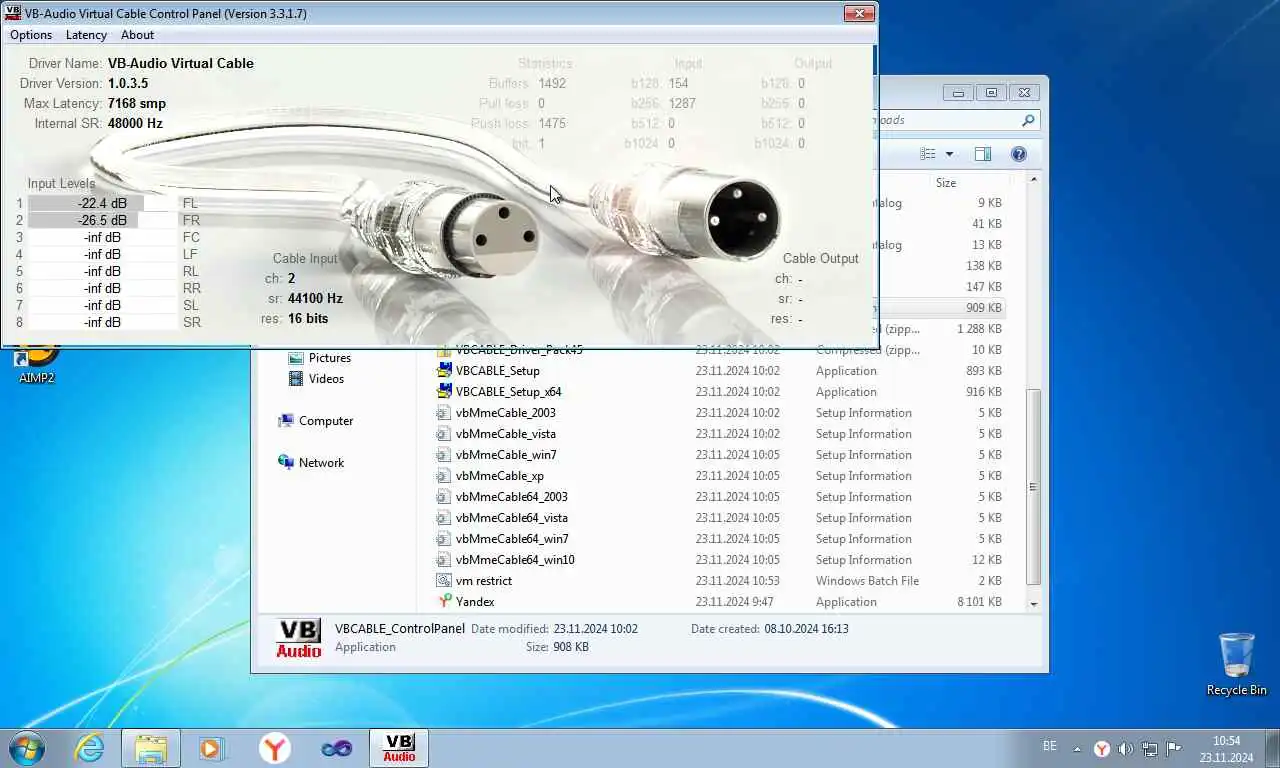
Task: Change Explorer view with the view icon
Action: pyautogui.click(x=928, y=154)
